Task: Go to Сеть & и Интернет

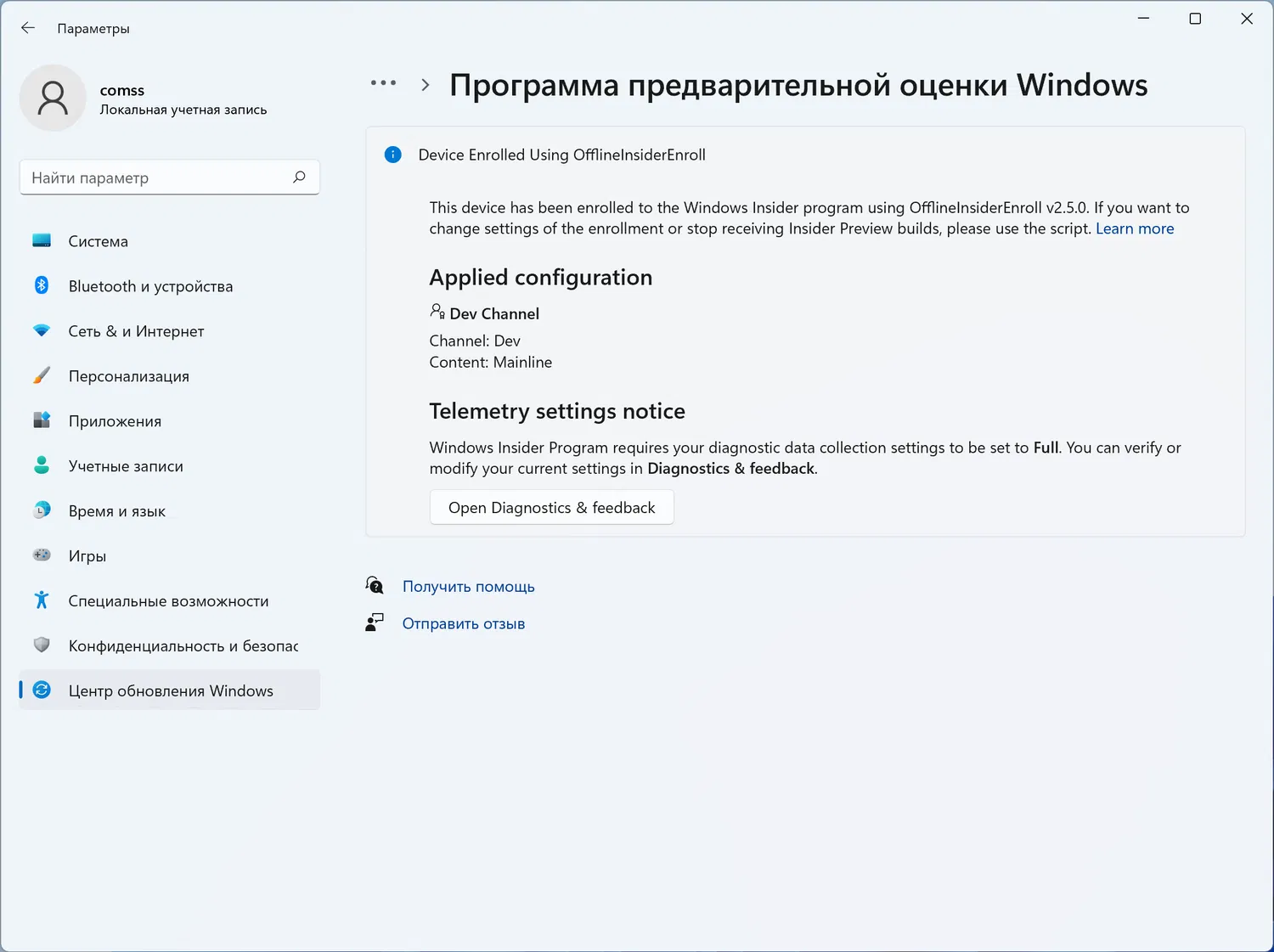Action: click(170, 331)
